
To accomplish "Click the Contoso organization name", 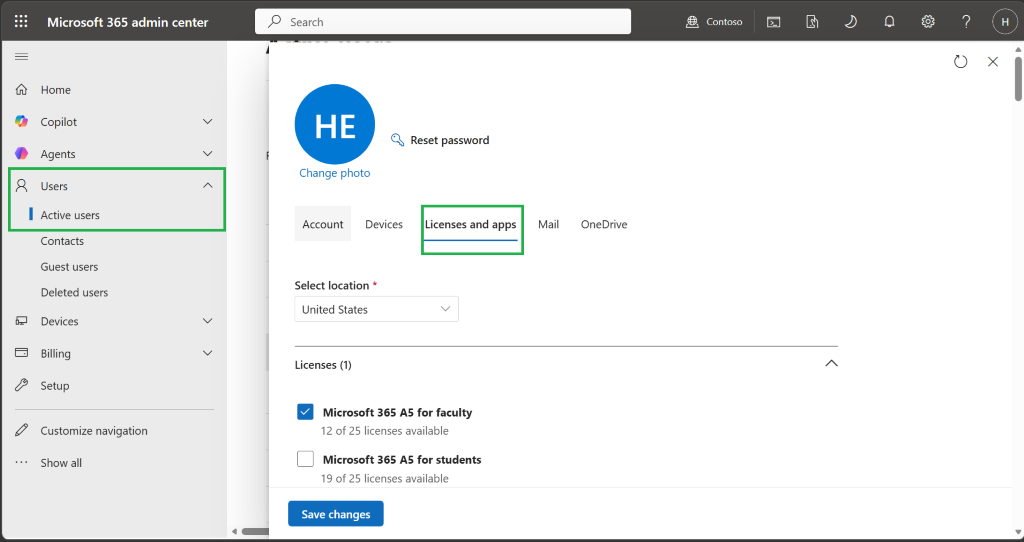I will (x=724, y=22).
